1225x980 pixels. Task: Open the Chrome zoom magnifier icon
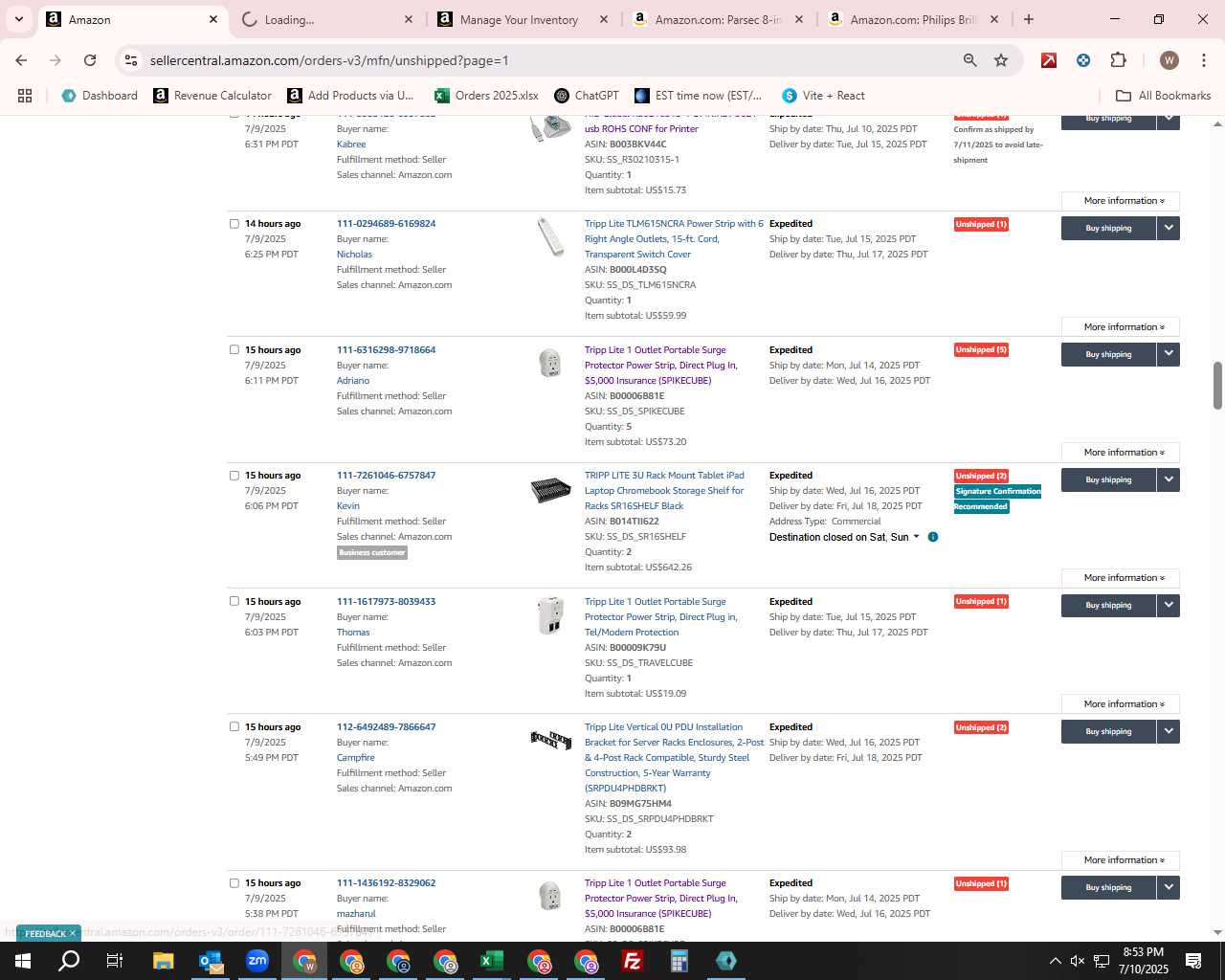970,60
